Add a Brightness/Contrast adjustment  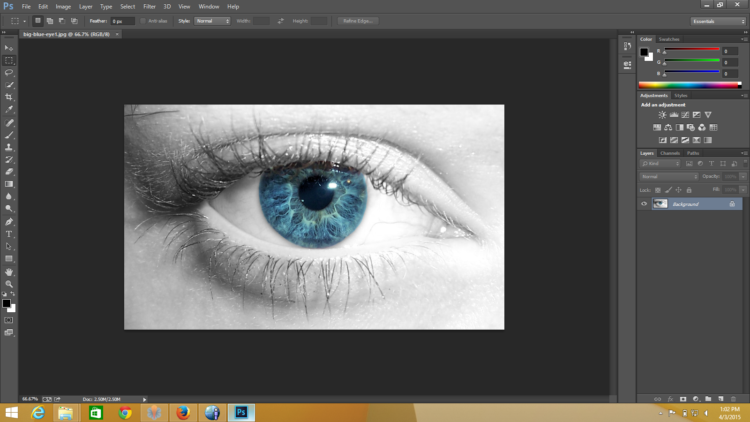coord(662,115)
